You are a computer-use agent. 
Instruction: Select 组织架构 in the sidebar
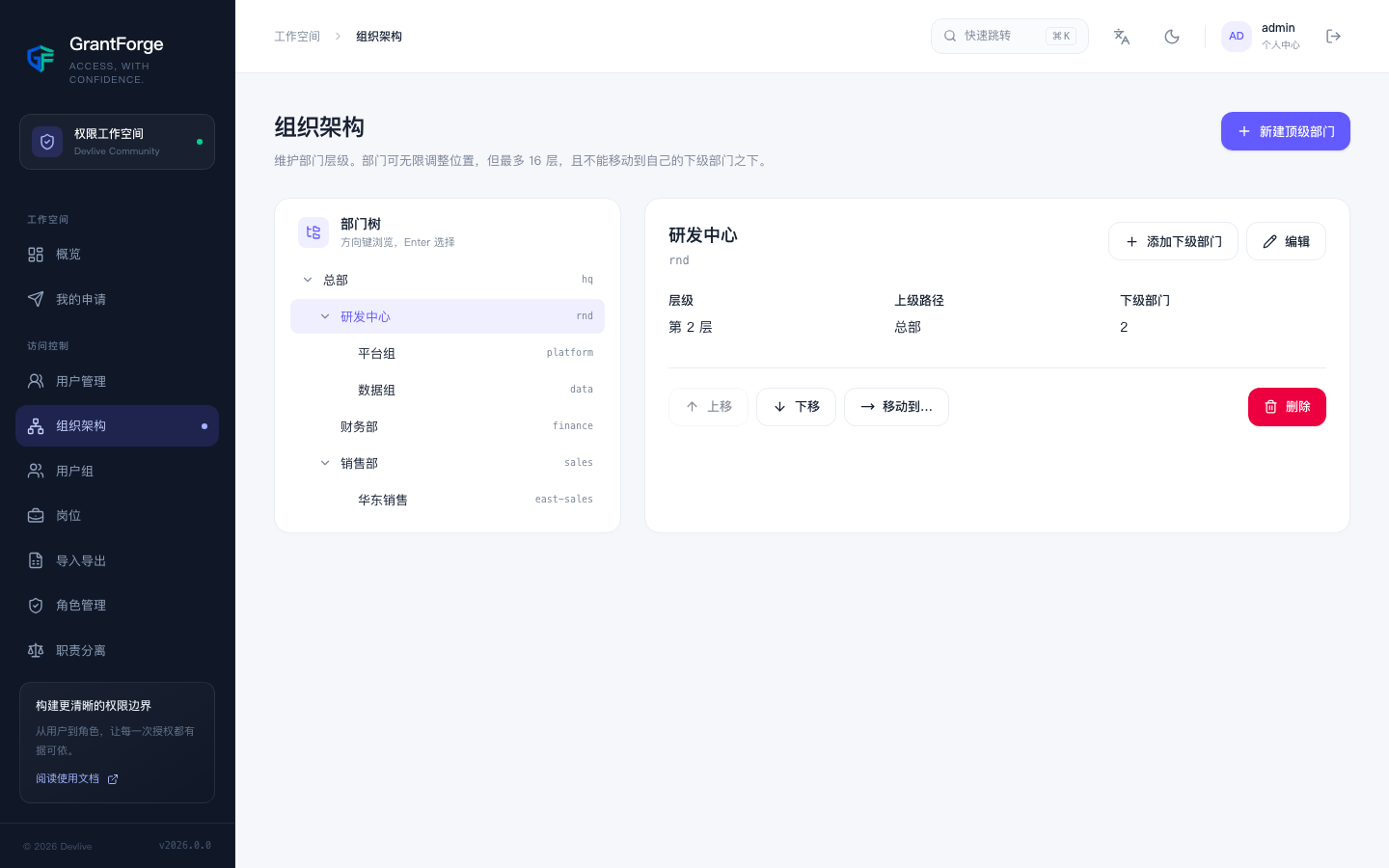[117, 426]
